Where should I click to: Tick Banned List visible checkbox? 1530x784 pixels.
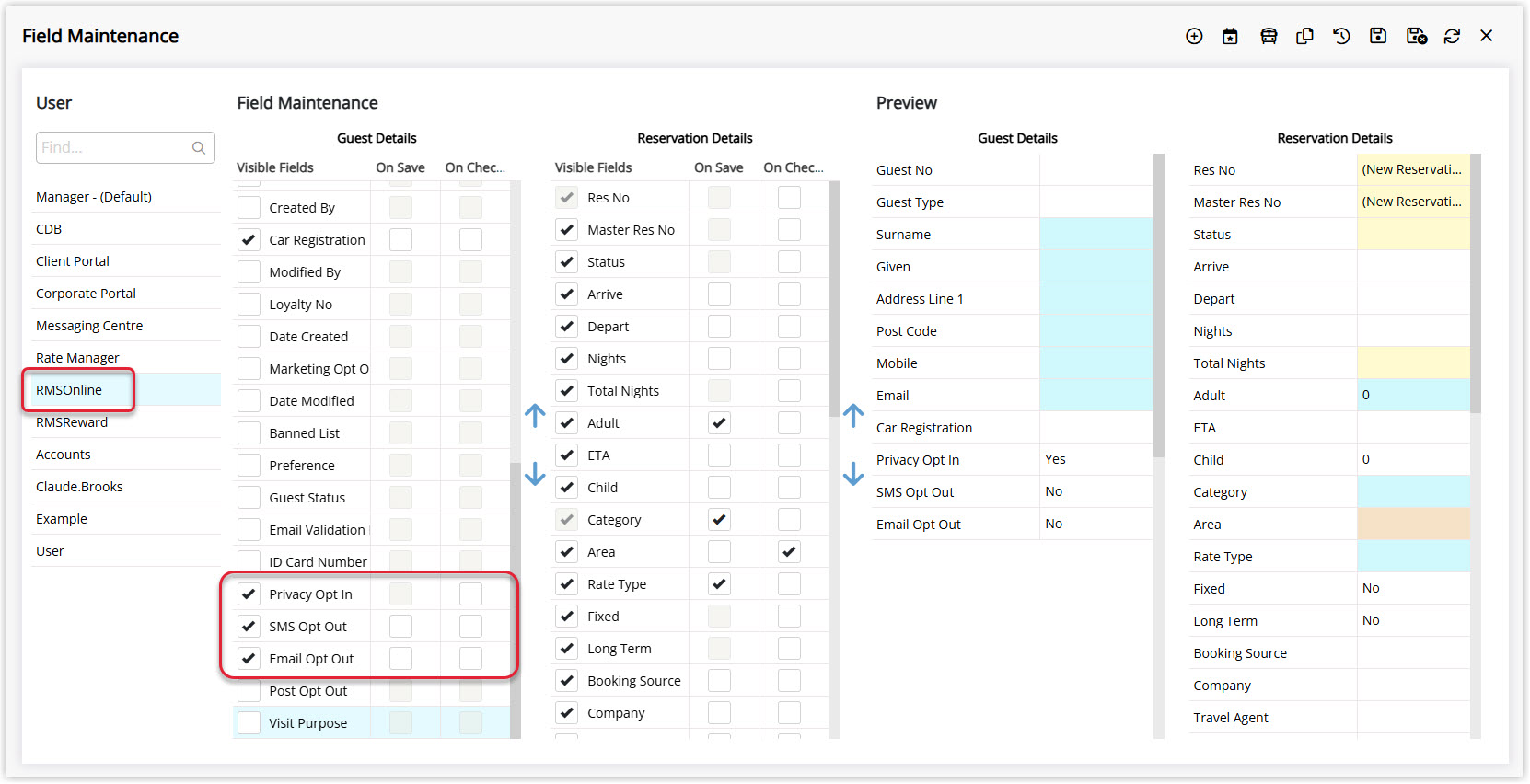[249, 433]
